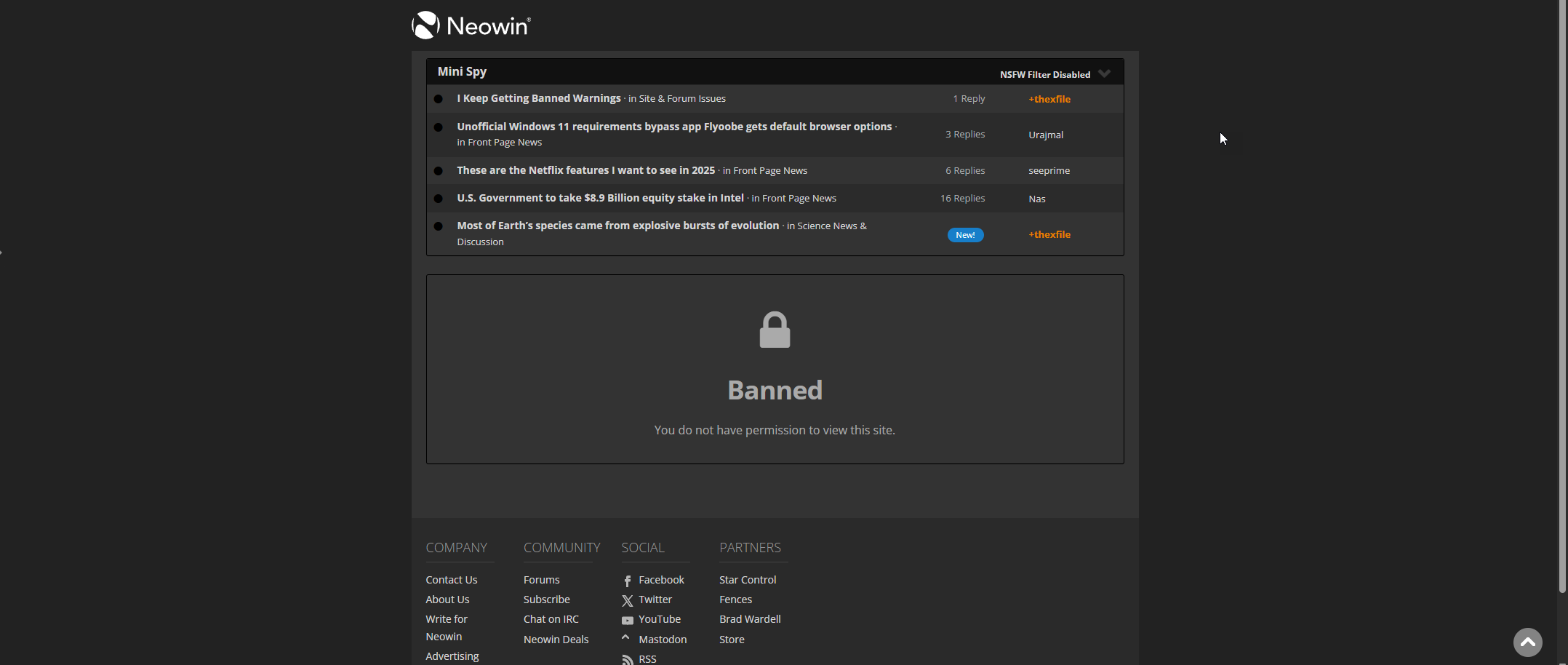Viewport: 1568px width, 665px height.
Task: Open the YouTube text link
Action: click(x=660, y=619)
